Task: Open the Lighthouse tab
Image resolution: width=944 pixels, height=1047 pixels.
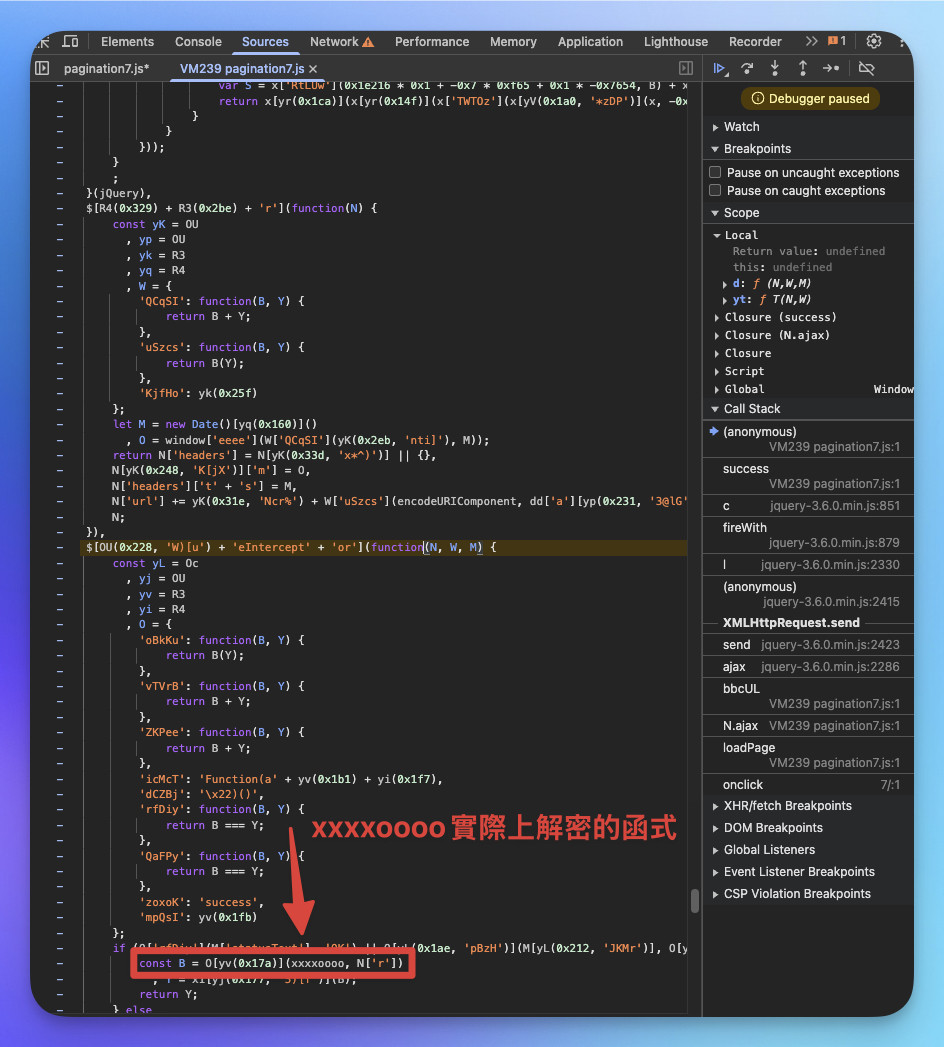Action: click(x=676, y=41)
